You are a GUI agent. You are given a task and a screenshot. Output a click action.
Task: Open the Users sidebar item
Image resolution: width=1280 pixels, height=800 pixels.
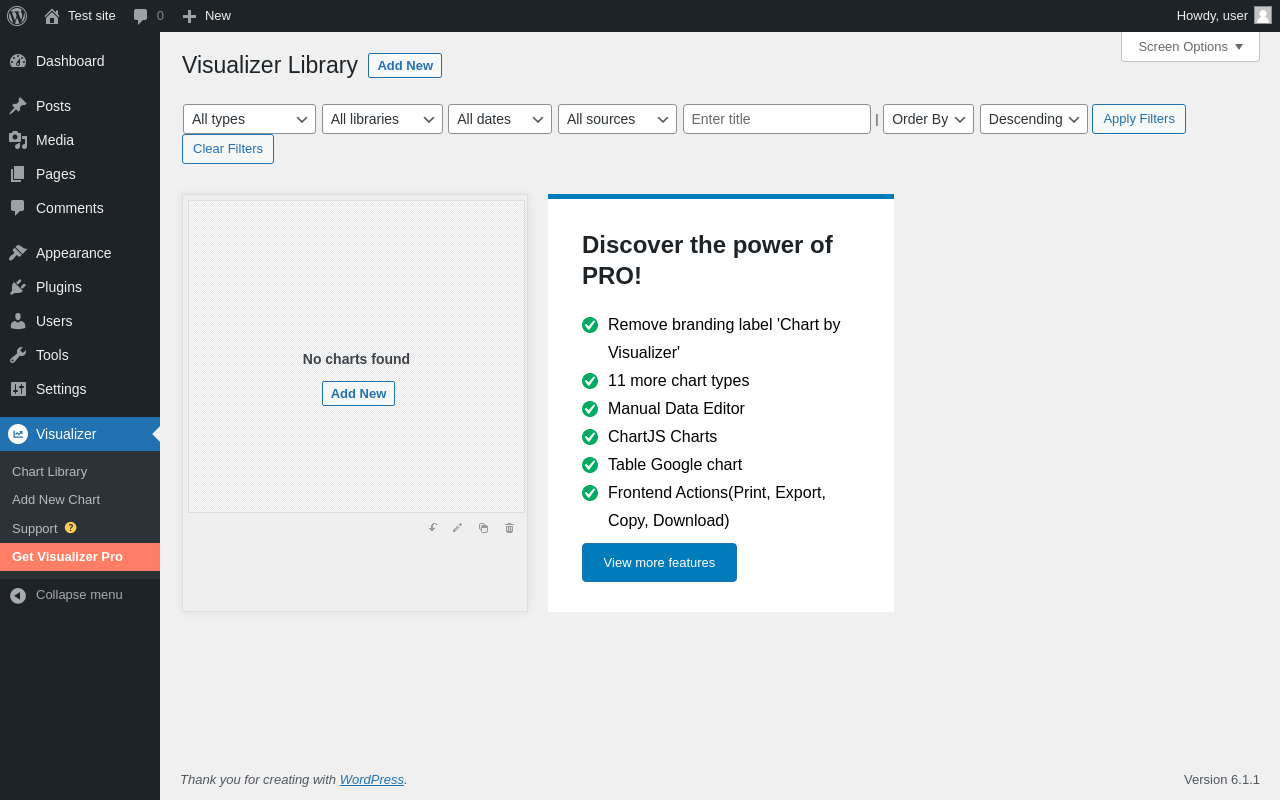[x=80, y=321]
